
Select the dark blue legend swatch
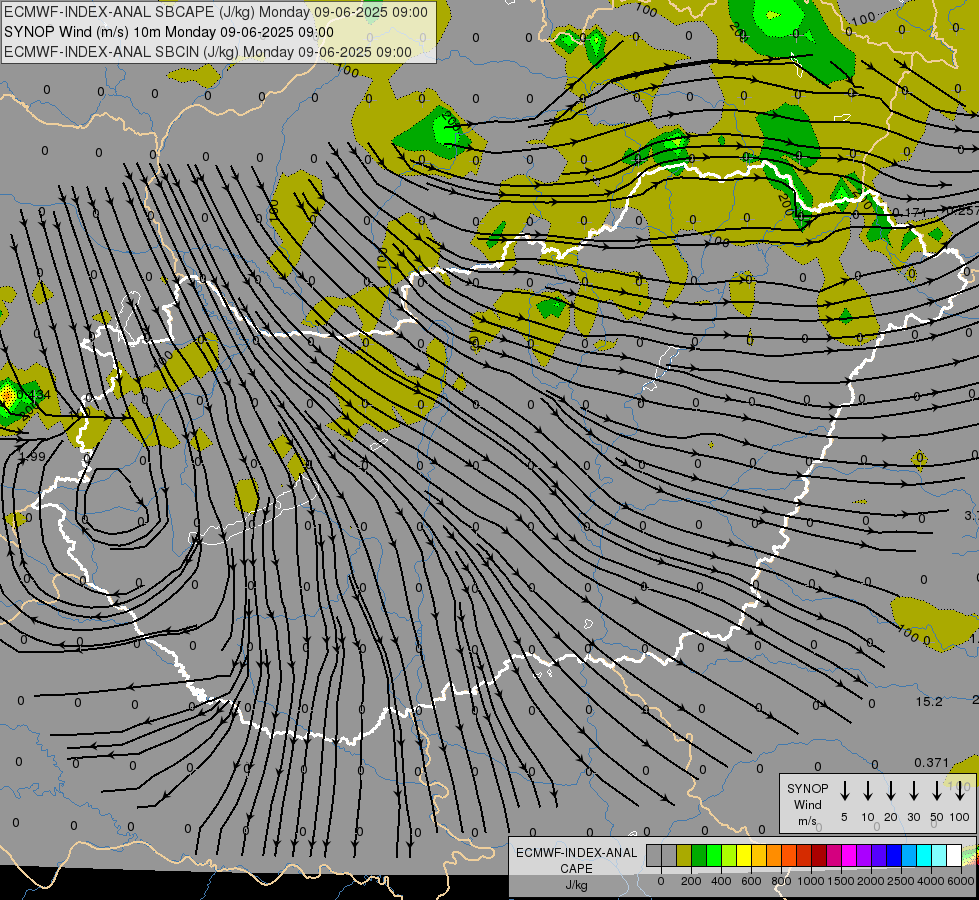pos(893,855)
